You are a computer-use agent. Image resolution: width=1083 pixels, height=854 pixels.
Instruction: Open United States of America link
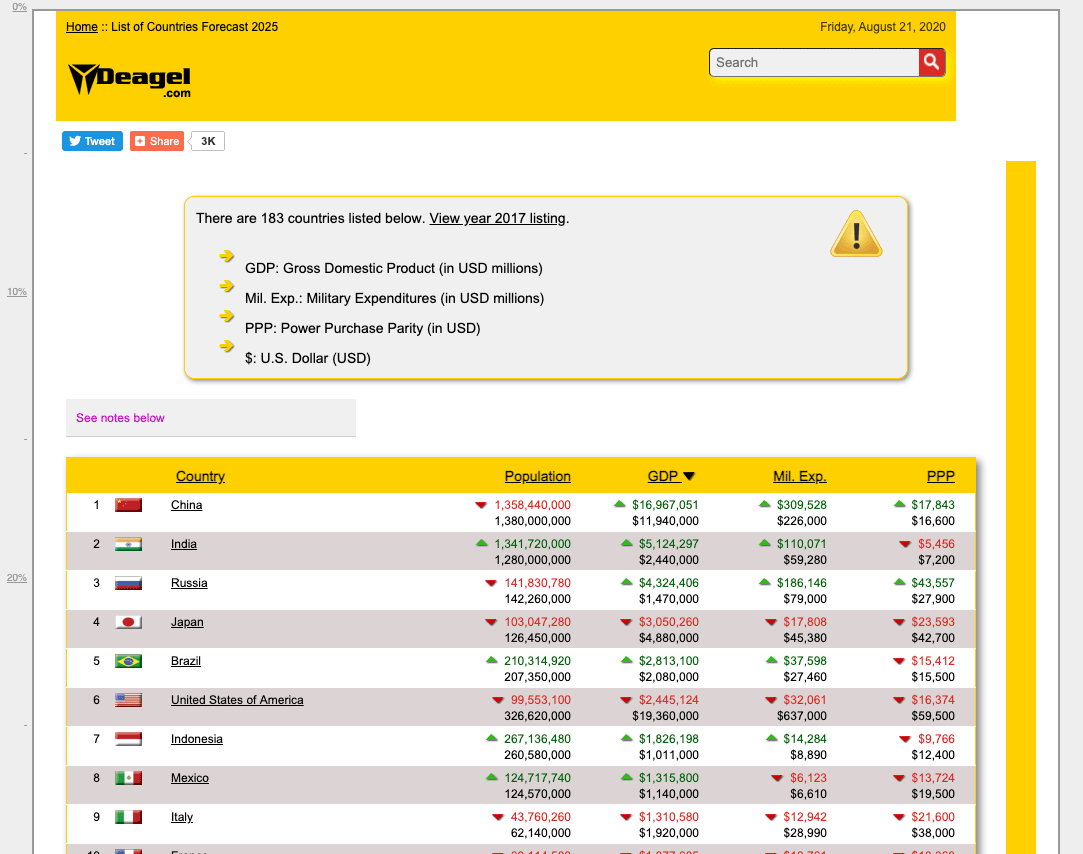(x=237, y=700)
